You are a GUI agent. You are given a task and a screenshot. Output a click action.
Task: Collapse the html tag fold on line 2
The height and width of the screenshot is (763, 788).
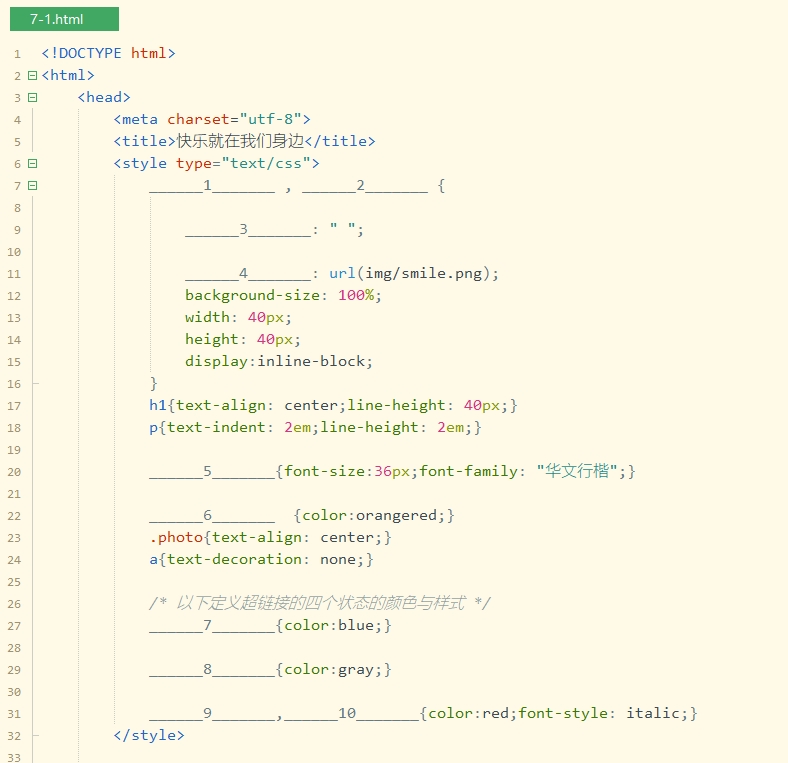point(33,75)
